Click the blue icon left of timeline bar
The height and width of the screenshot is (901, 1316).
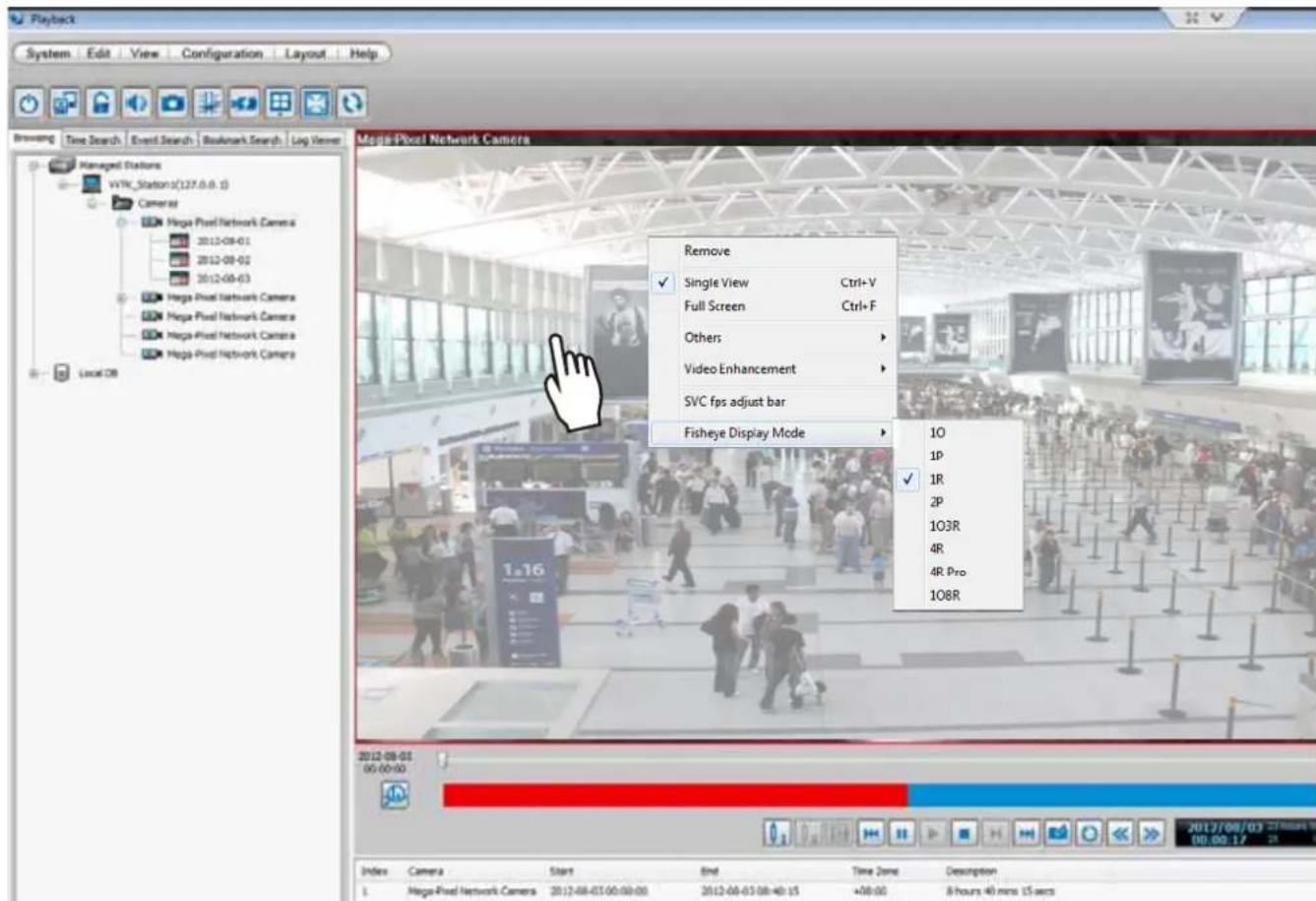click(x=396, y=796)
